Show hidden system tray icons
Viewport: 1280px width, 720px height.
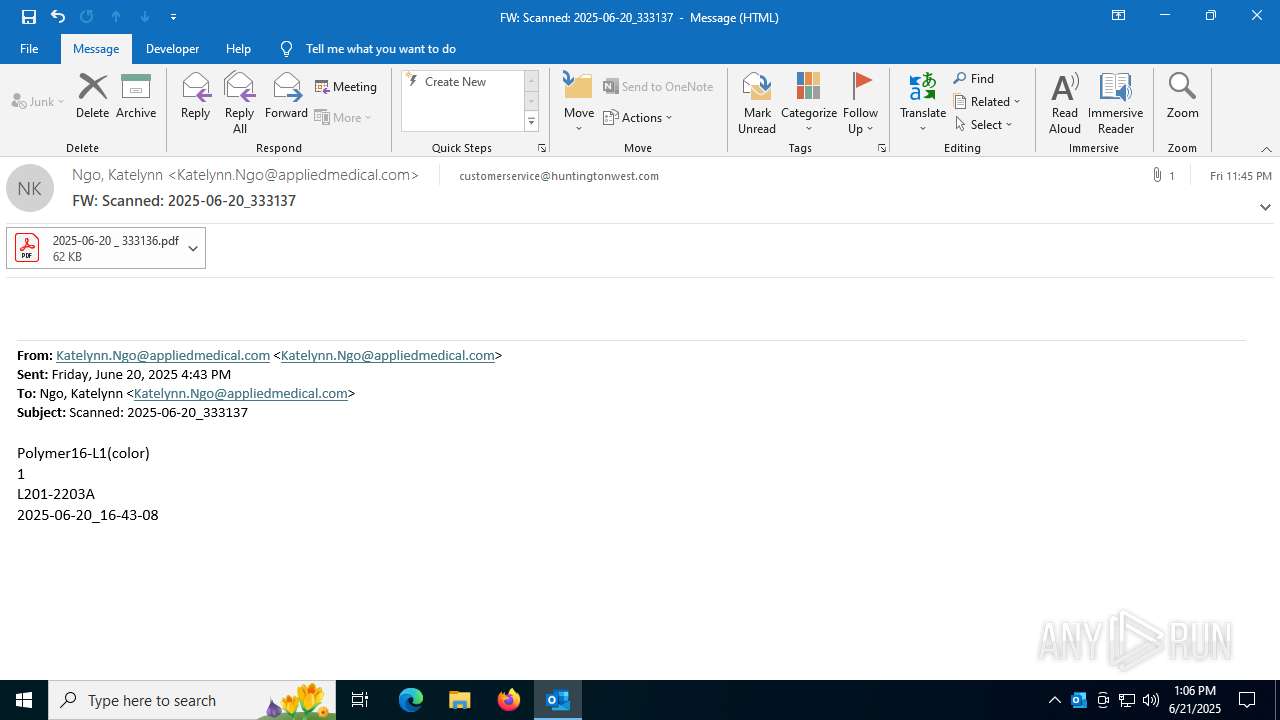click(1054, 700)
